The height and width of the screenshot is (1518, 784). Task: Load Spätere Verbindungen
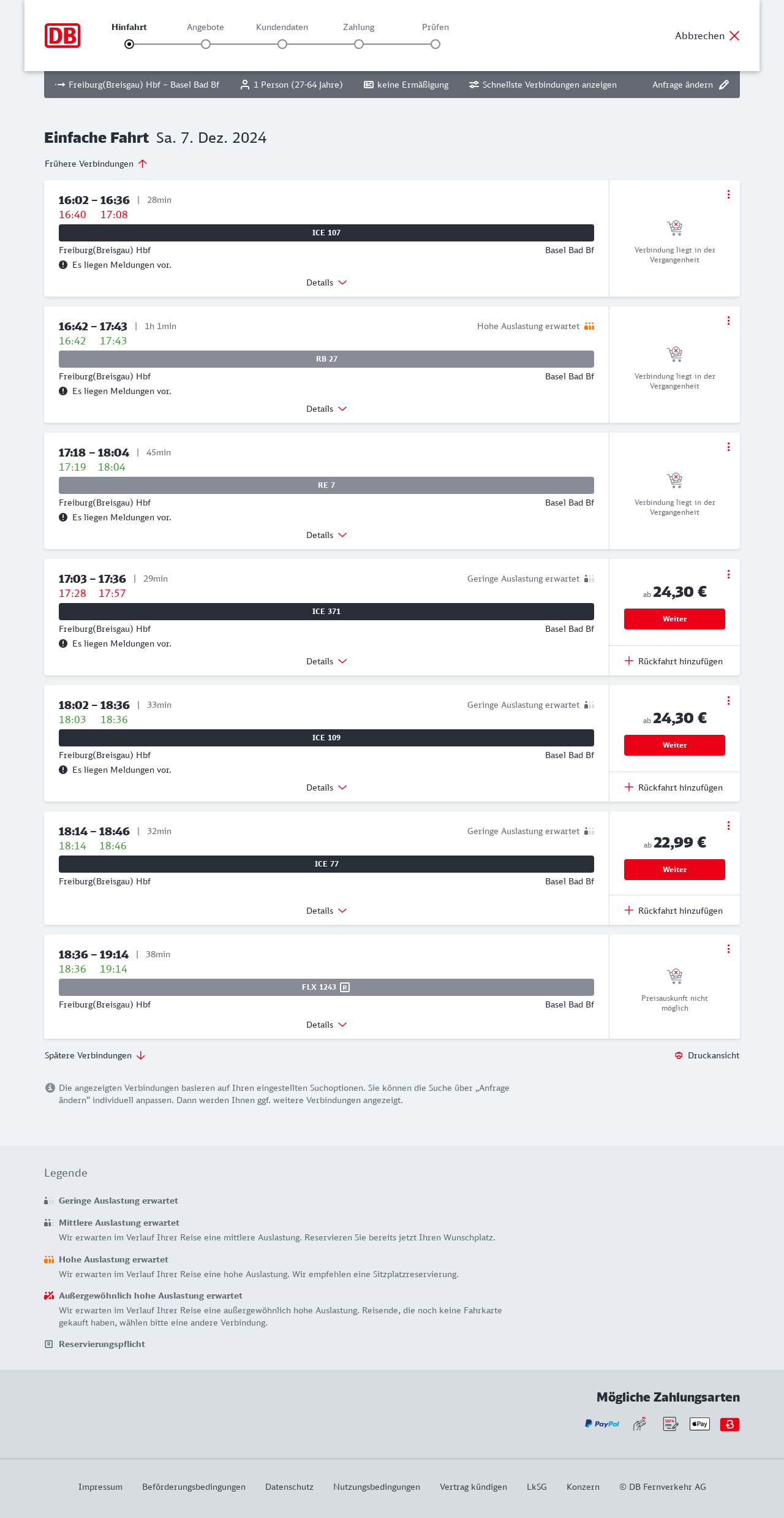click(94, 1055)
